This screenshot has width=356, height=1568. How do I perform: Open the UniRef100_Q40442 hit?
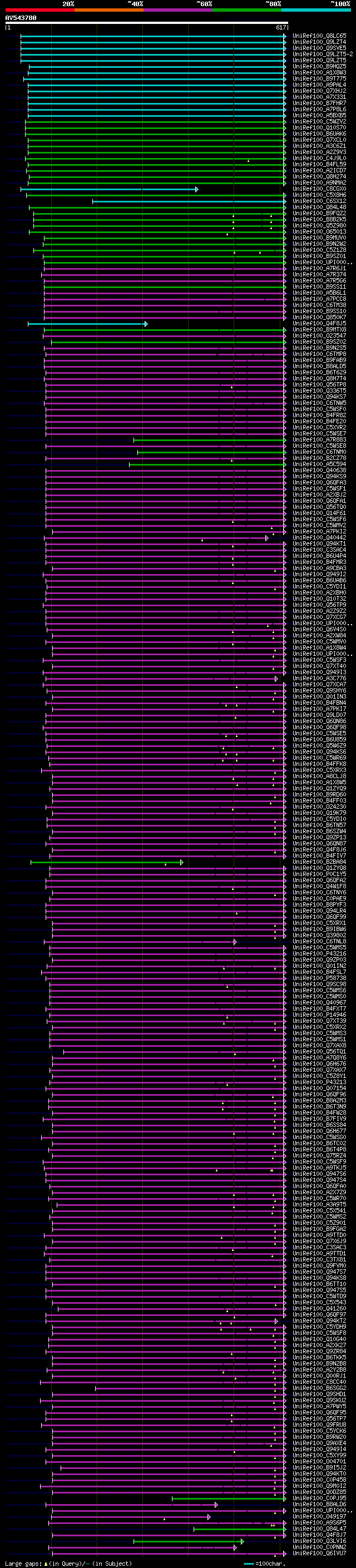[319, 537]
